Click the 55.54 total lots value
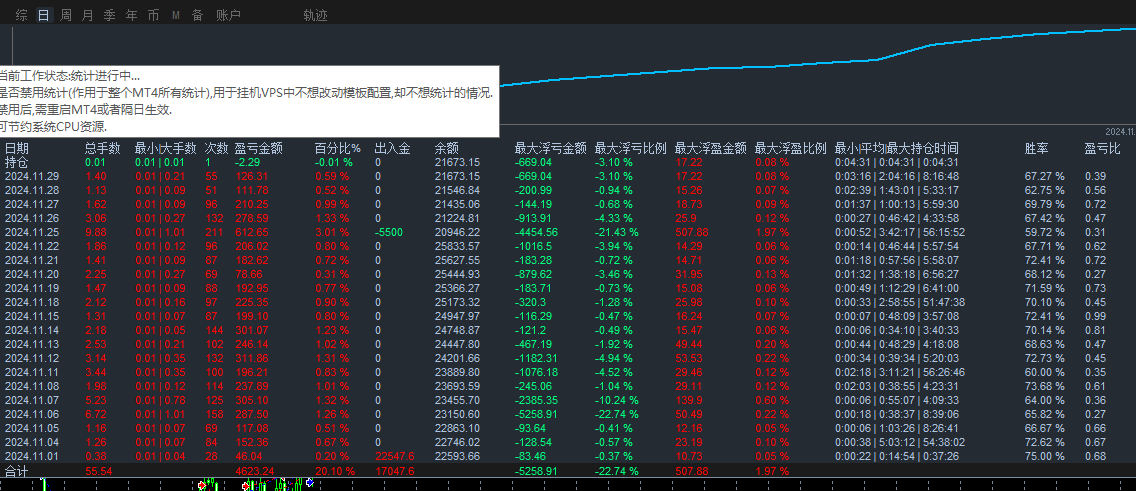Image resolution: width=1136 pixels, height=491 pixels. [x=101, y=470]
